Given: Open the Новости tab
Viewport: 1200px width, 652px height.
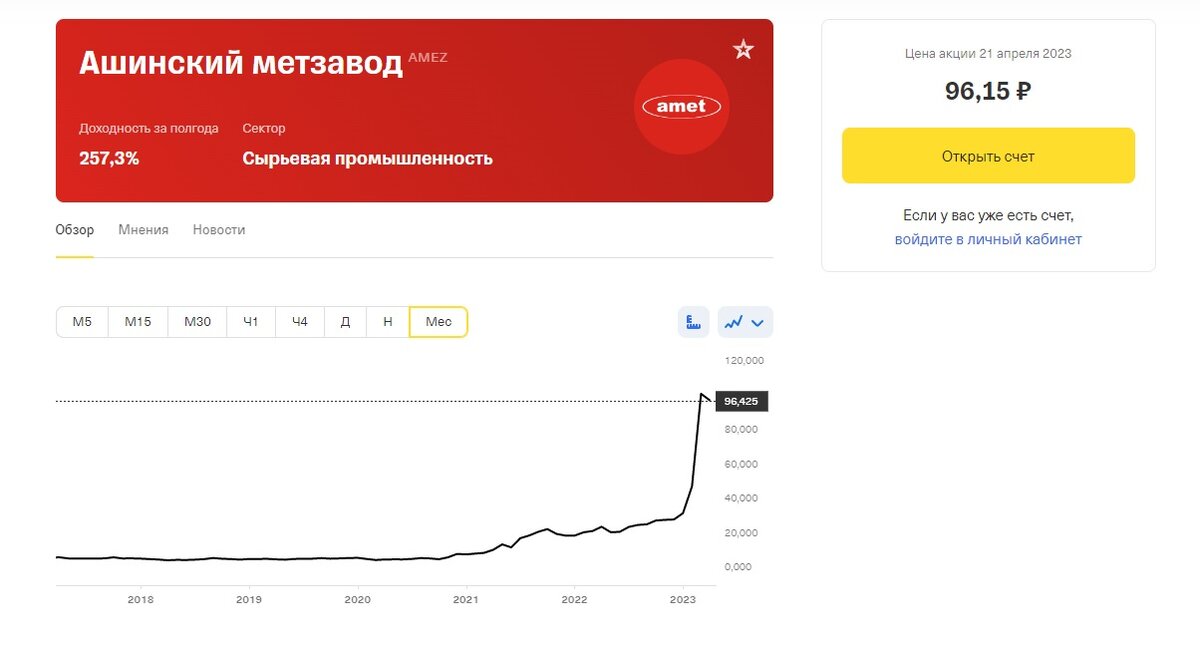Looking at the screenshot, I should 218,229.
